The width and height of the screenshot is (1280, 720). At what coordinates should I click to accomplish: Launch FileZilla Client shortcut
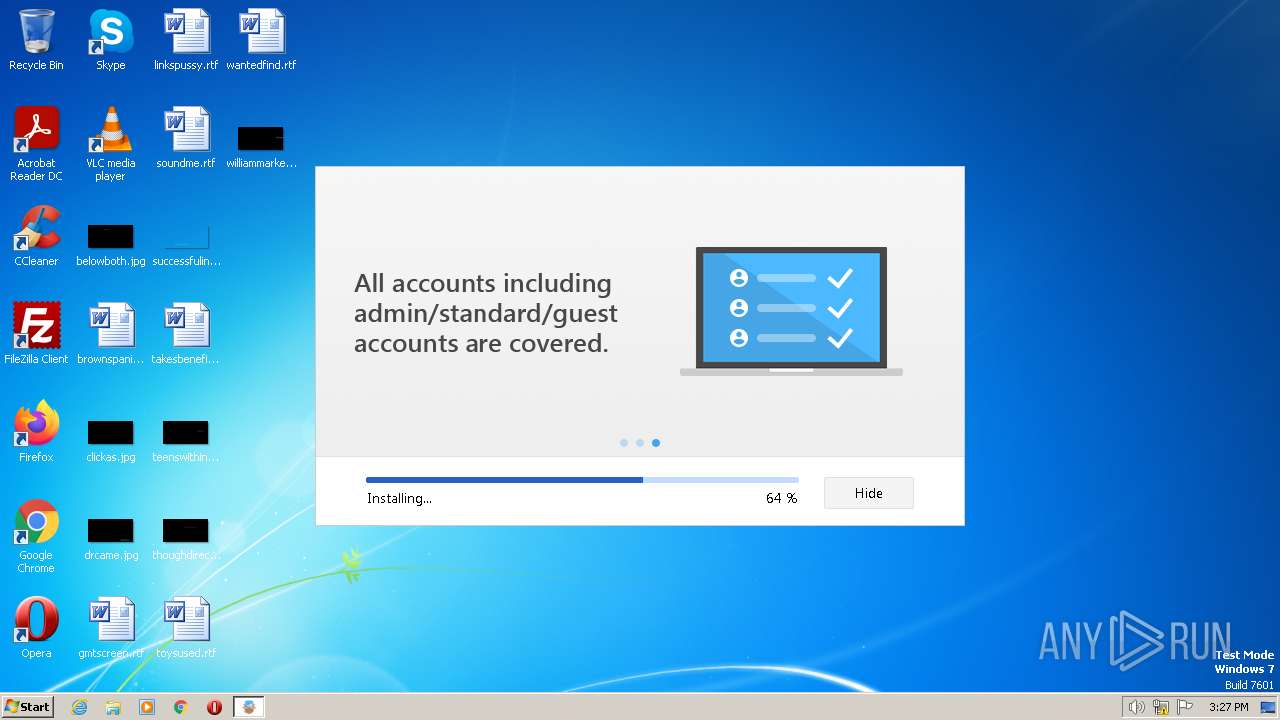(36, 334)
